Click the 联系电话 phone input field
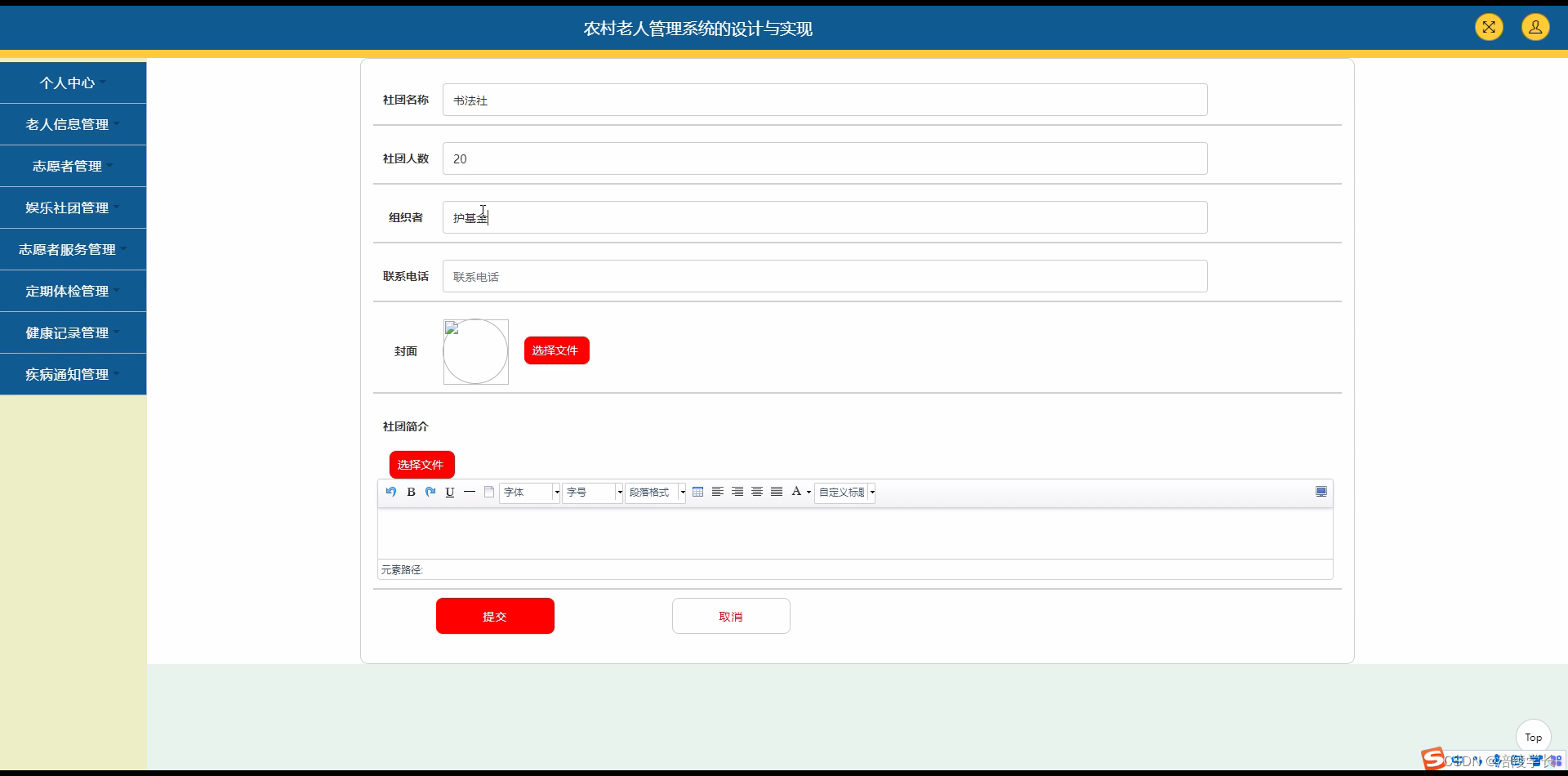Screen dimensions: 1568x776 824,276
